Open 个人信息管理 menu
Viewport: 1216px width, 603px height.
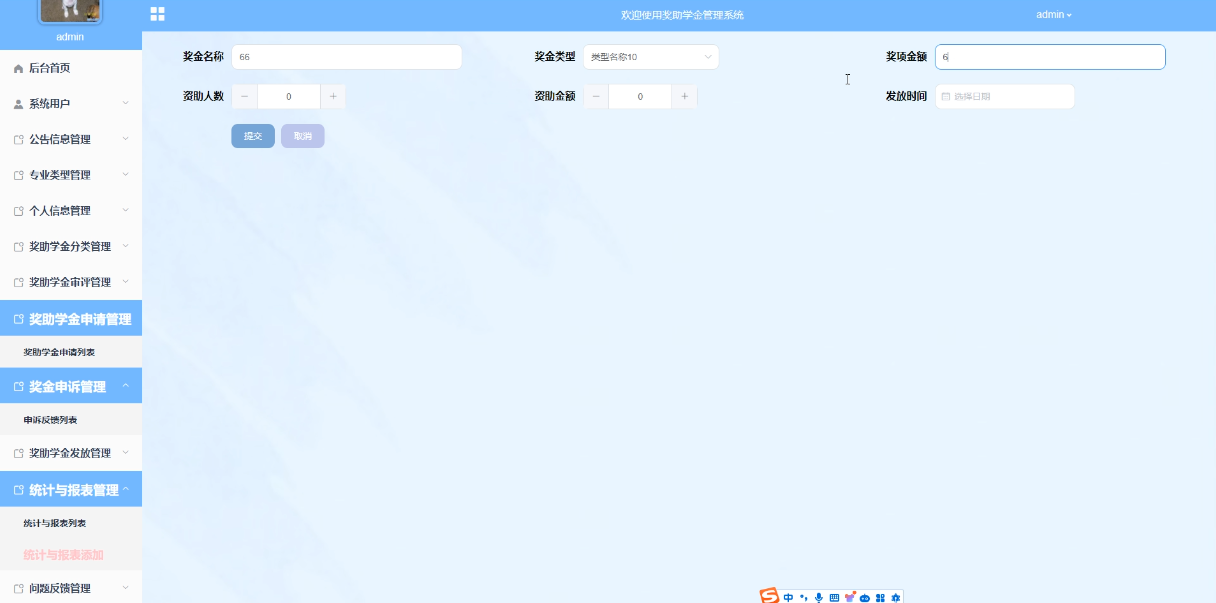(x=71, y=210)
